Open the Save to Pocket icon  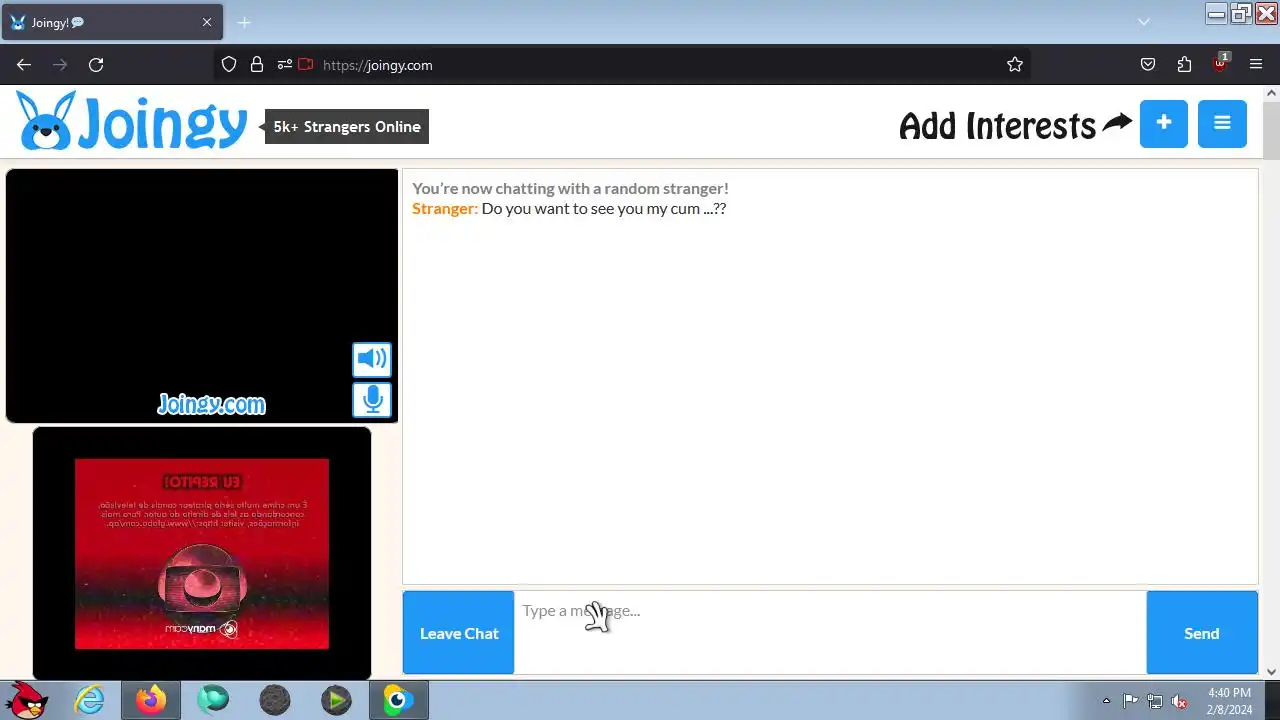click(x=1148, y=65)
